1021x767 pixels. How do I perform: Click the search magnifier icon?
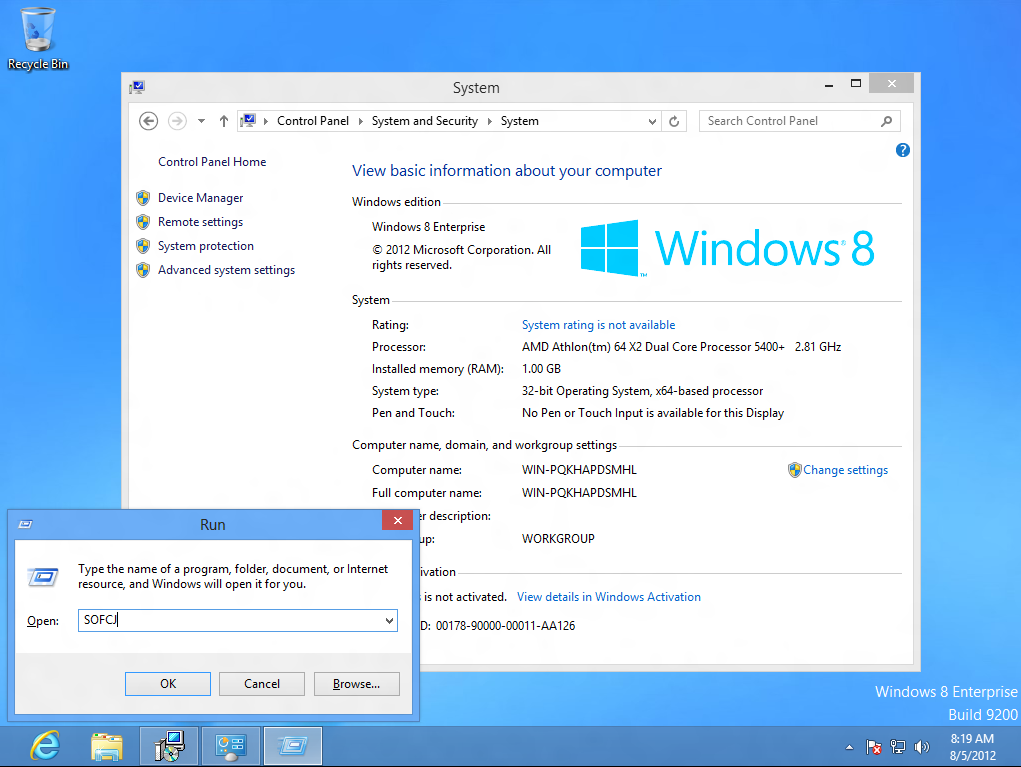[x=886, y=121]
